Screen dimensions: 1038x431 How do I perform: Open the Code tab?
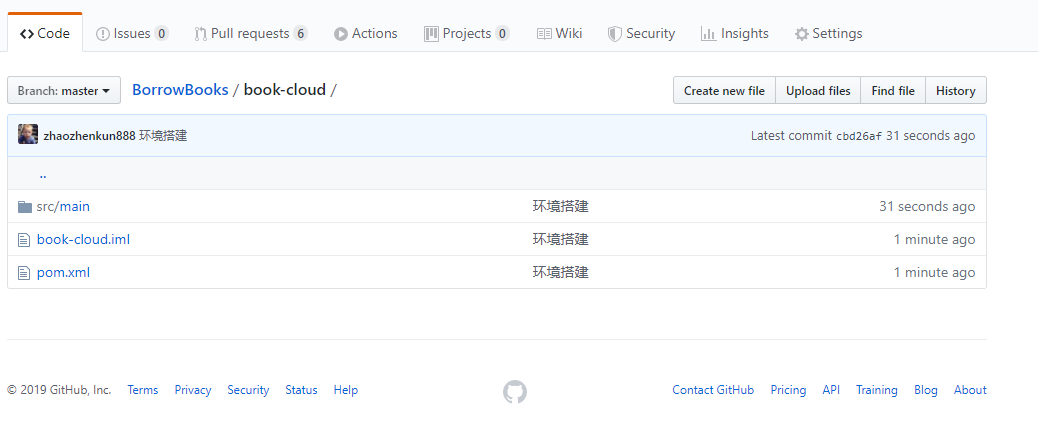coord(45,33)
